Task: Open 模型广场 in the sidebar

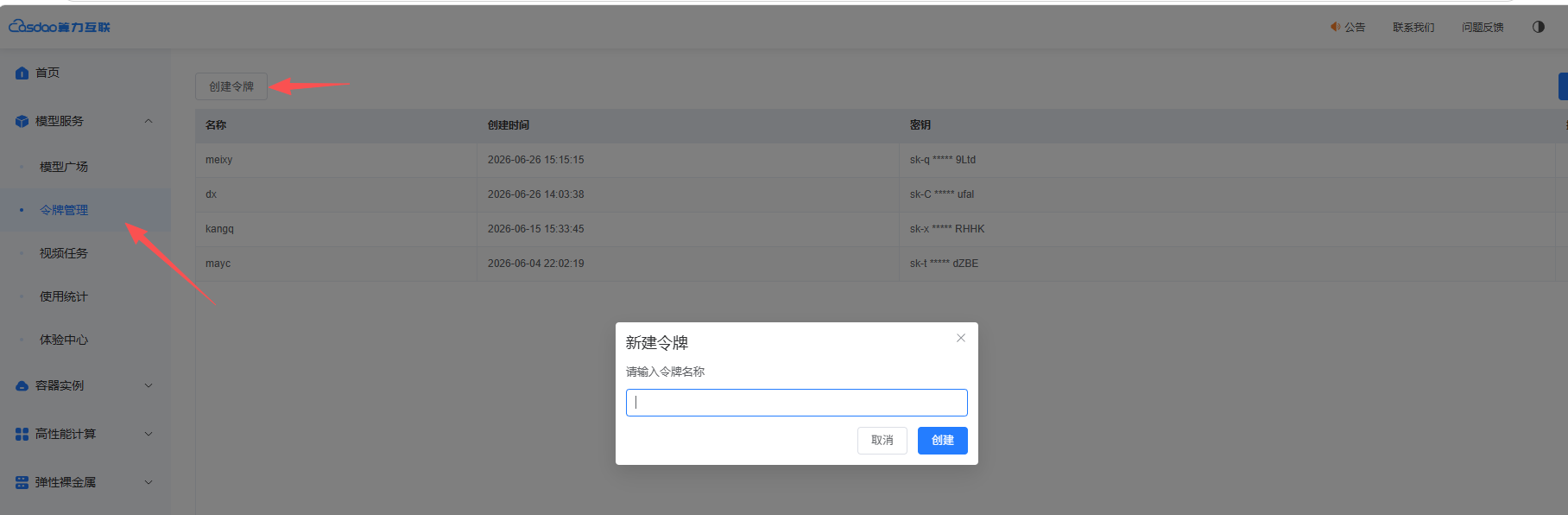Action: pyautogui.click(x=64, y=167)
